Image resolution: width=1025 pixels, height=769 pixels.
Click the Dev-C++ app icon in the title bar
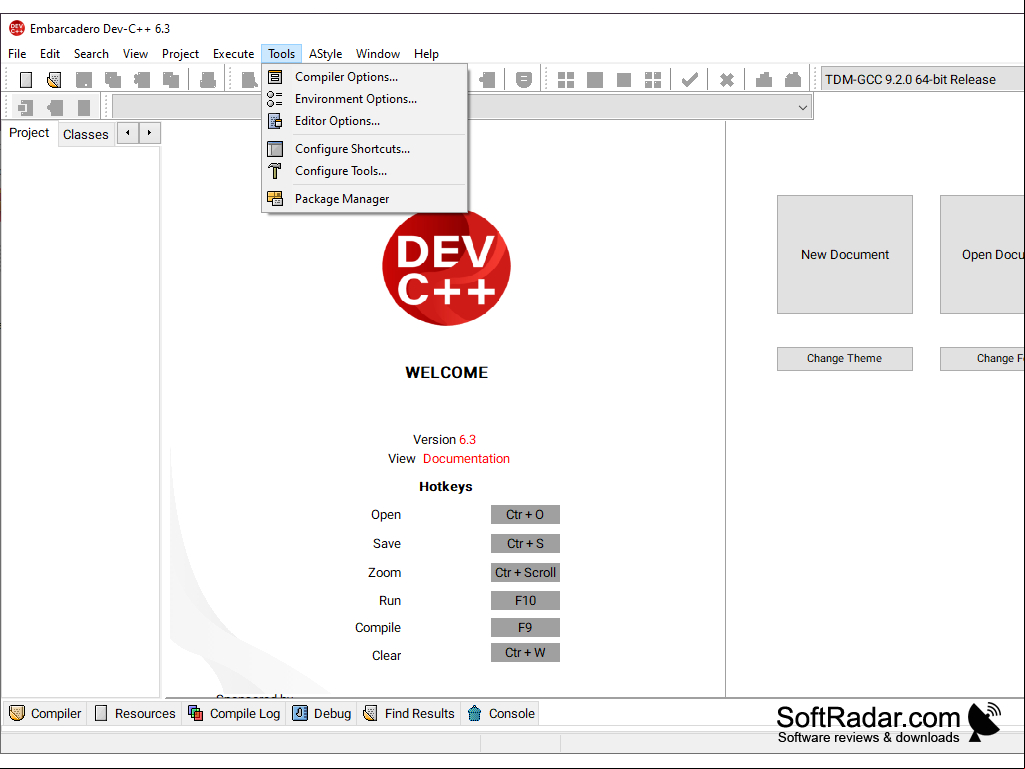16,28
